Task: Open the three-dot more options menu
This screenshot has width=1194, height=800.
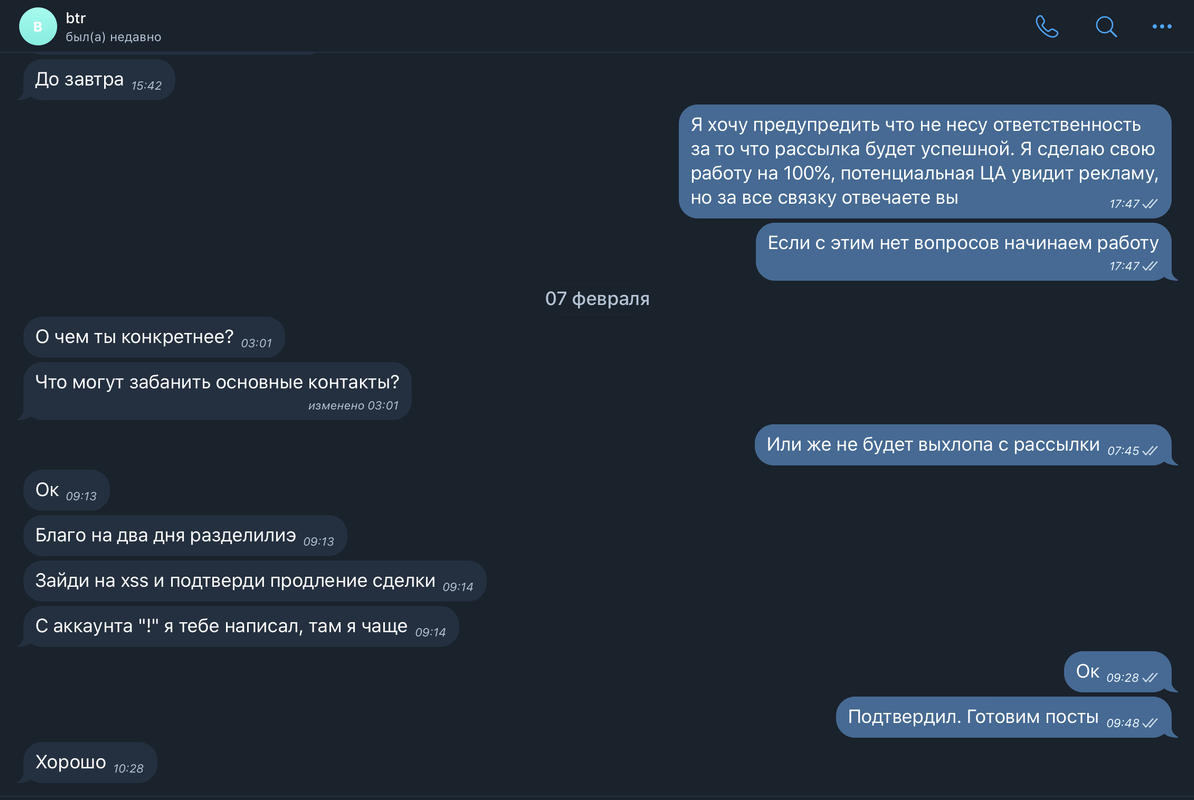Action: 1161,27
